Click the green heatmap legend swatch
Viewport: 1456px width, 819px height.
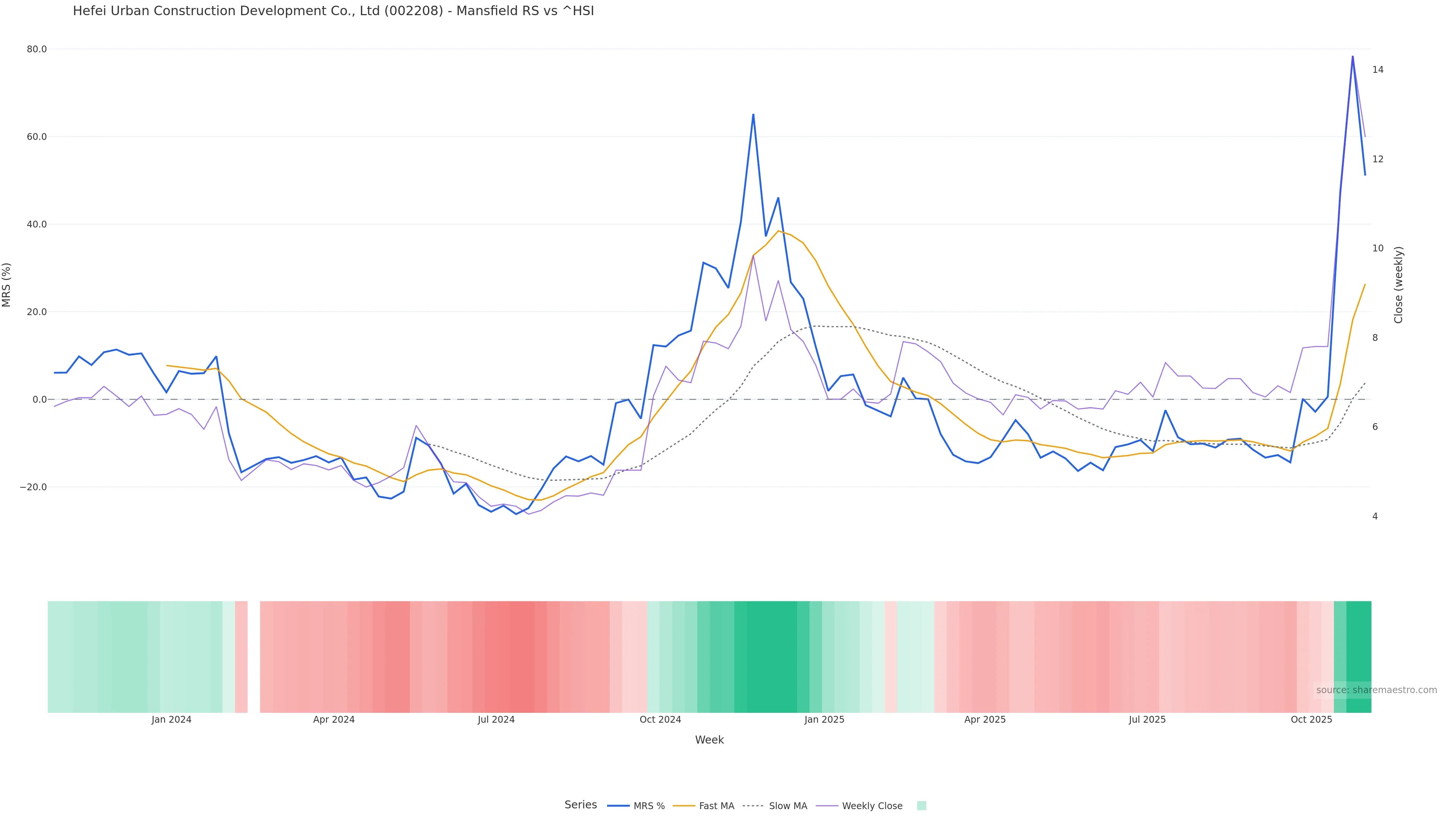[x=921, y=806]
